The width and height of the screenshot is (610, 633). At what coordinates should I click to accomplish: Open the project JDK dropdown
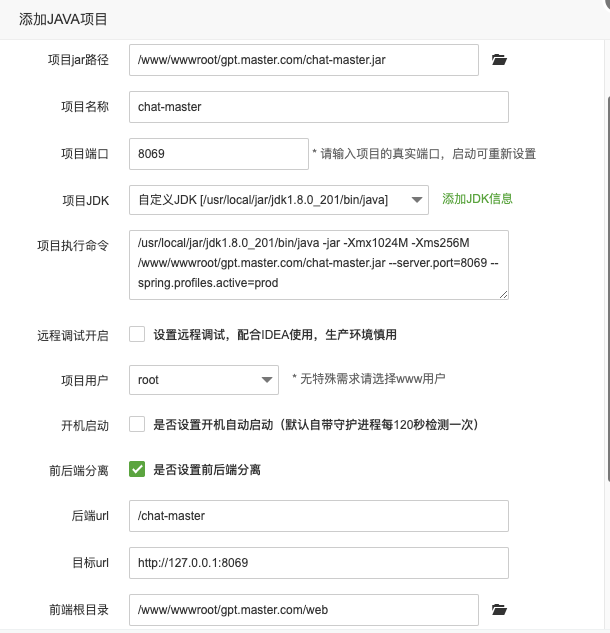pos(279,200)
